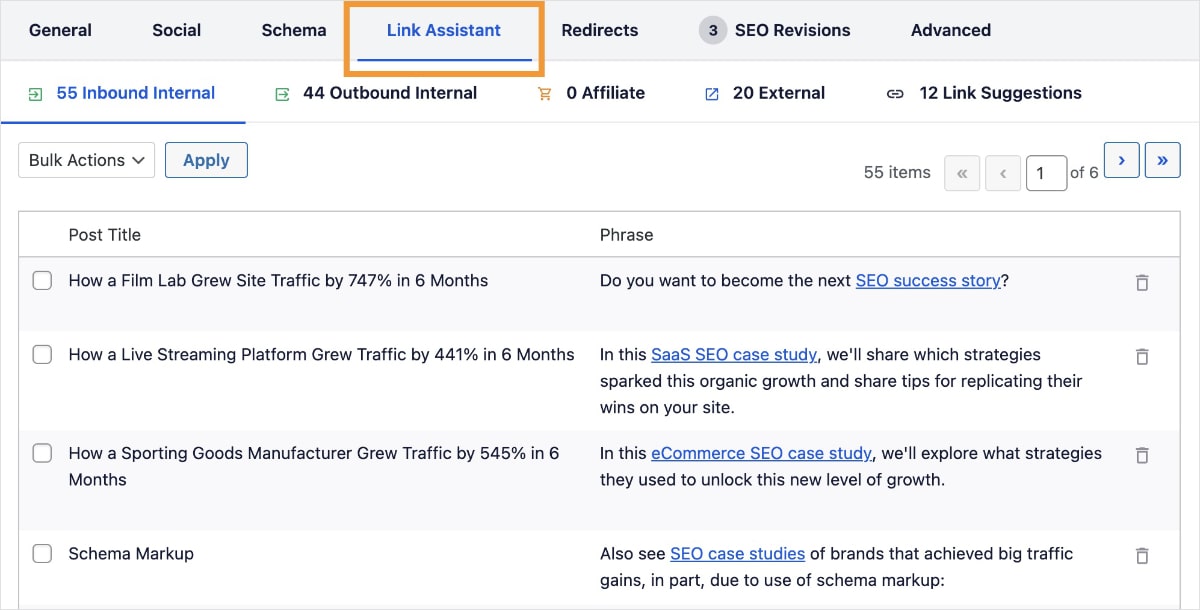Open the SEO success story link
Image resolution: width=1200 pixels, height=610 pixels.
[x=928, y=281]
